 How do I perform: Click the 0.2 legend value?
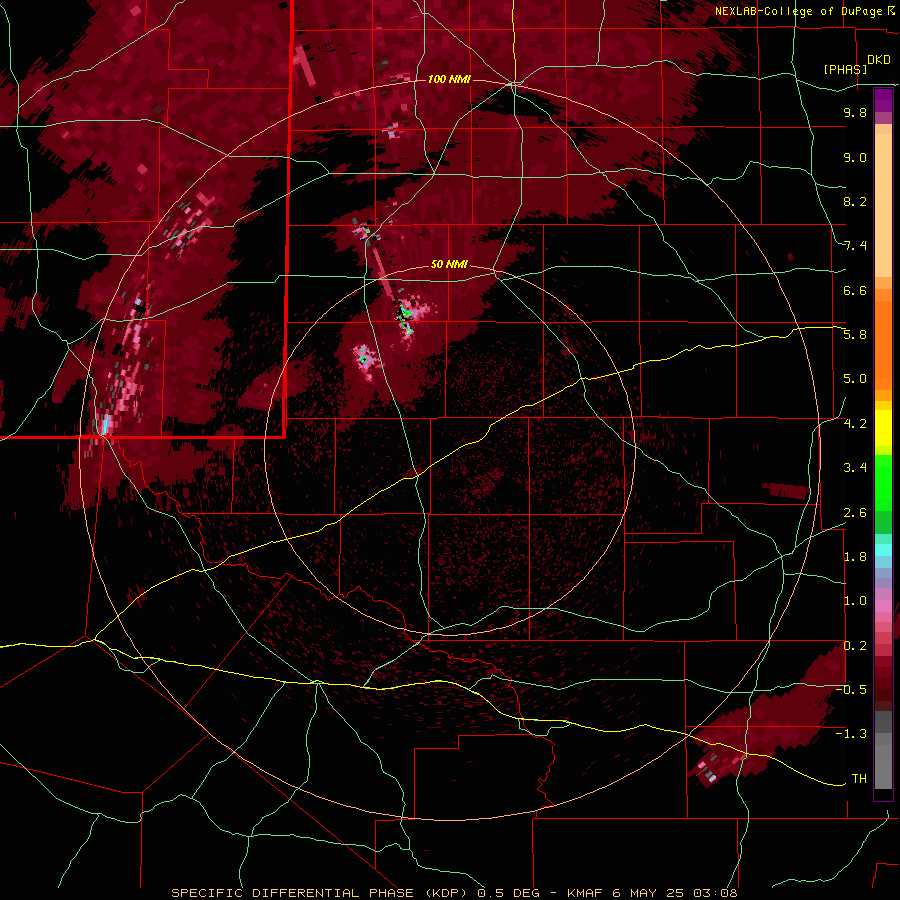coord(855,646)
